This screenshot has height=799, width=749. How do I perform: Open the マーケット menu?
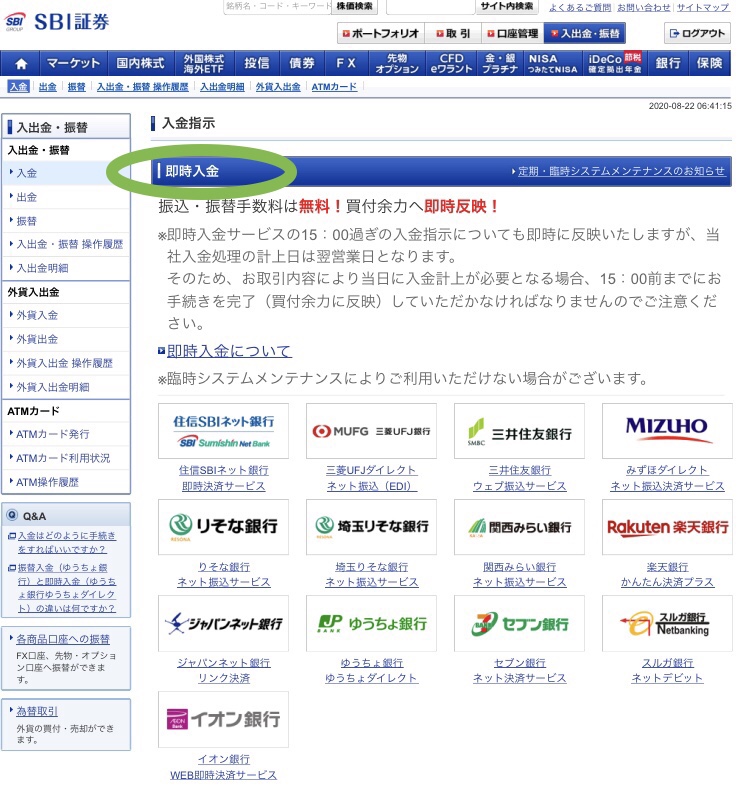point(73,63)
